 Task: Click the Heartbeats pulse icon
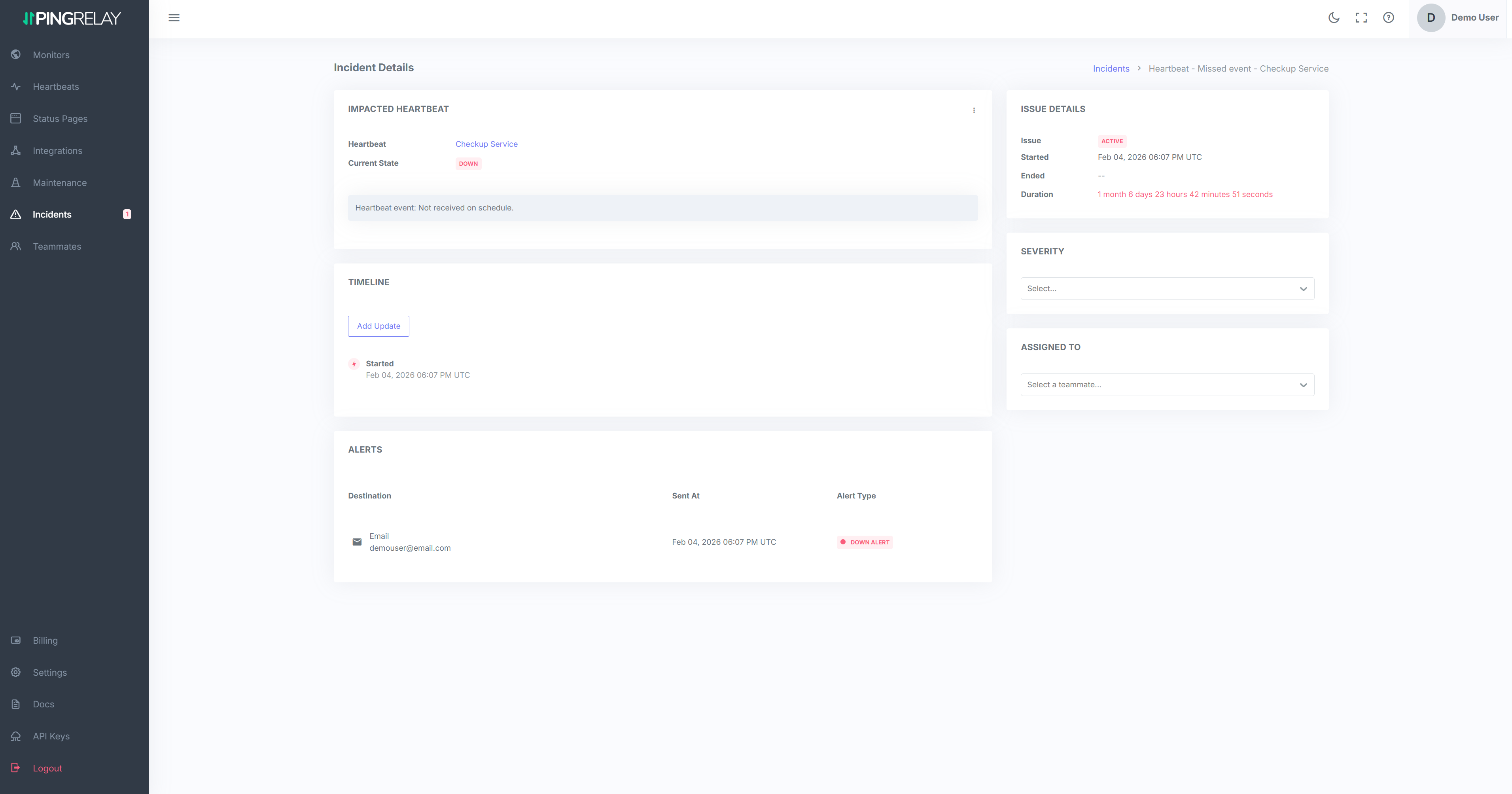[16, 86]
